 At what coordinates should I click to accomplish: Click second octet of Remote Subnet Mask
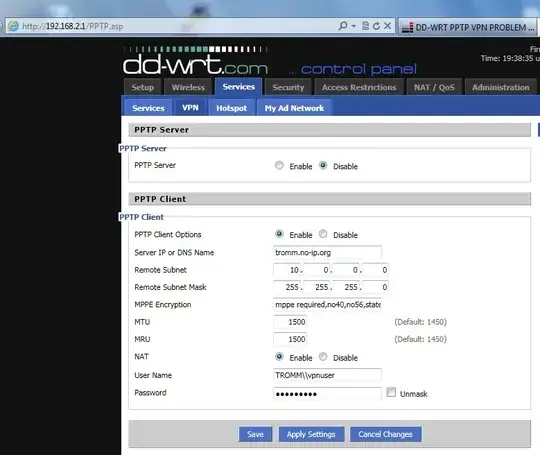pos(317,287)
